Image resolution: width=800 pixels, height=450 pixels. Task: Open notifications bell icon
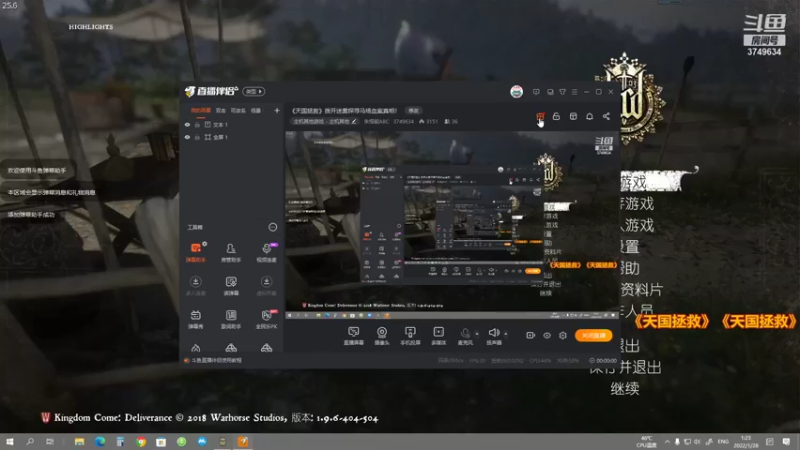[589, 116]
